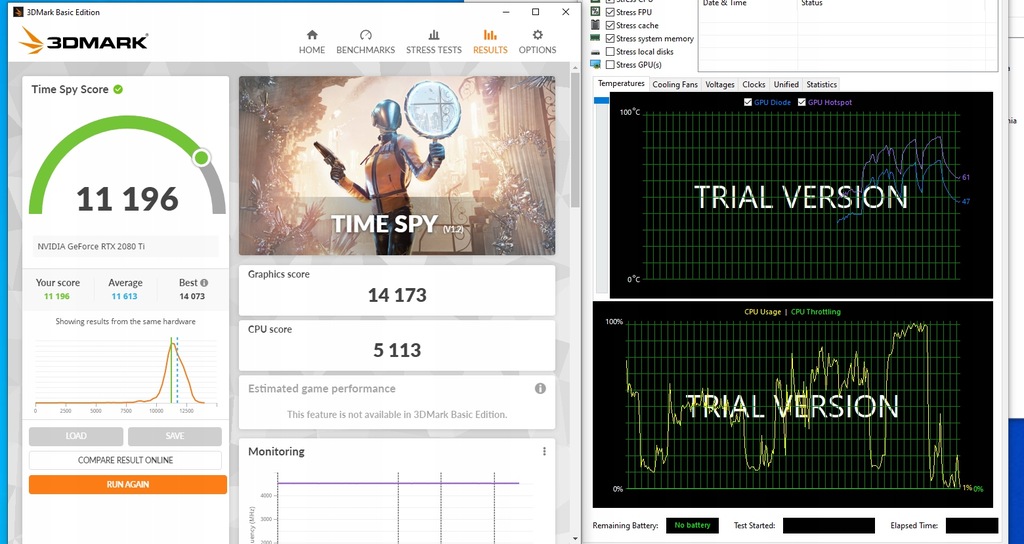
Task: Open the Benchmarks section
Action: (x=366, y=42)
